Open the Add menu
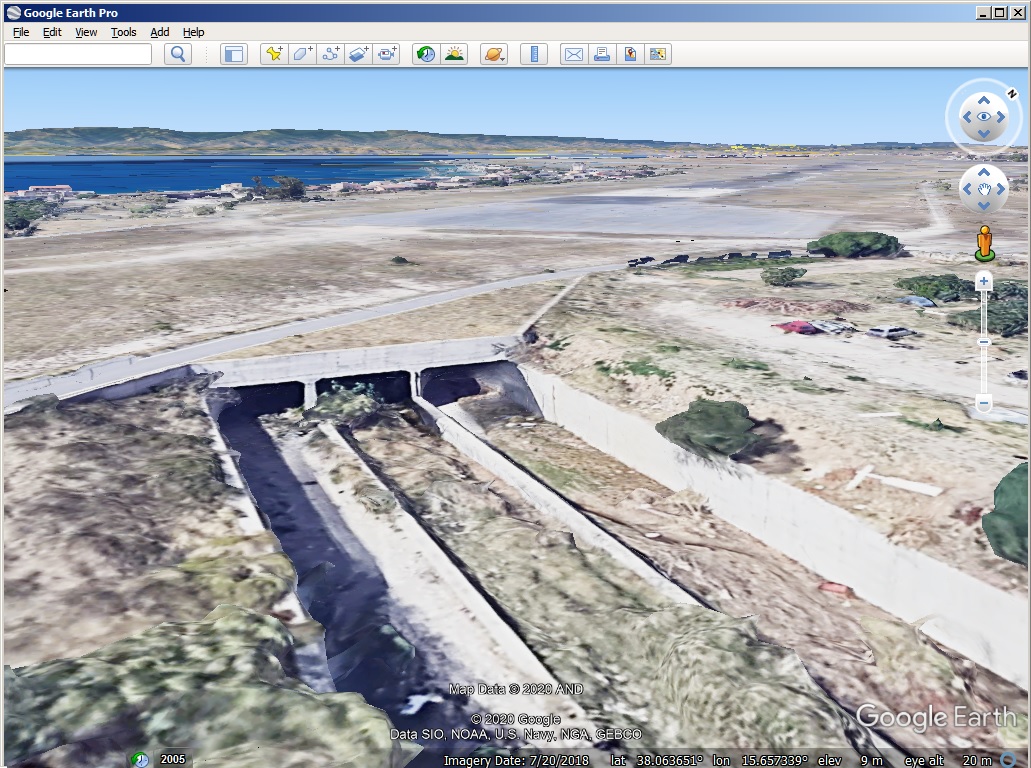Screen dimensions: 1031x768 [x=160, y=32]
